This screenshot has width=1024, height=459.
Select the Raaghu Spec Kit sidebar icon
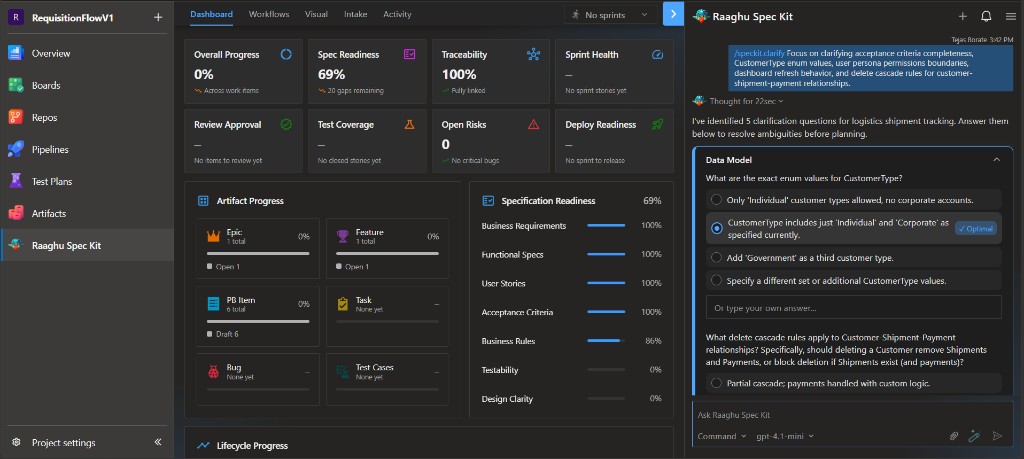click(x=16, y=245)
